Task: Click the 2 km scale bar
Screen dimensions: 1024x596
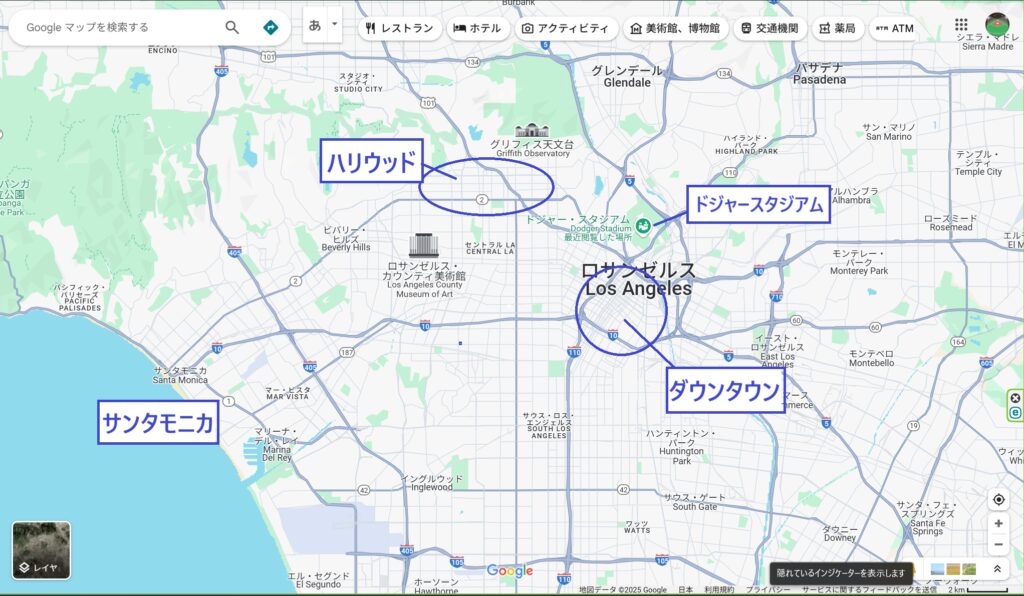Action: click(978, 590)
